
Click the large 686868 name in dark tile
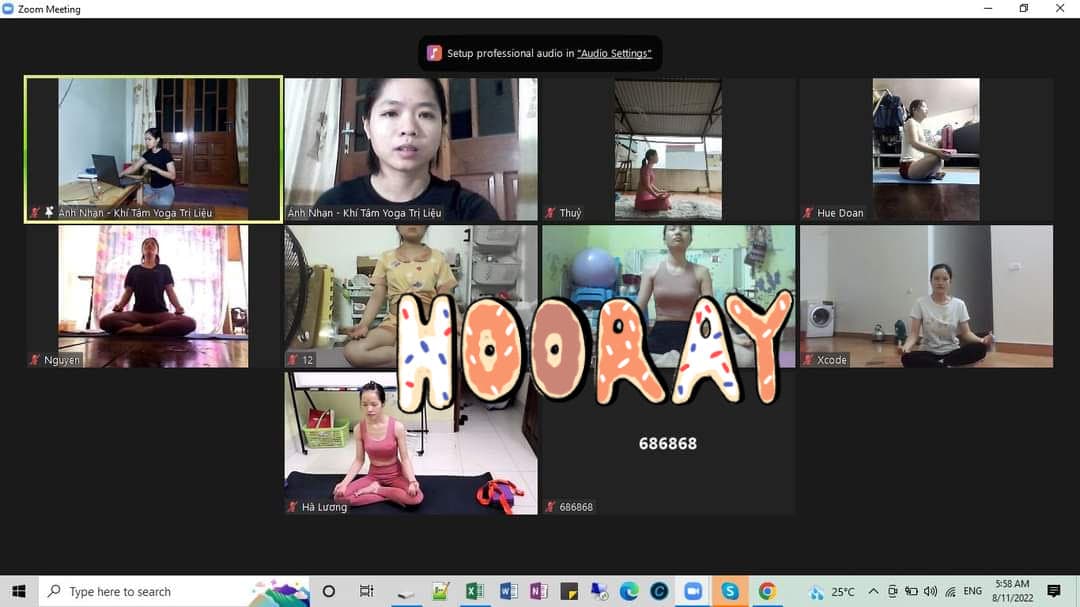tap(667, 444)
